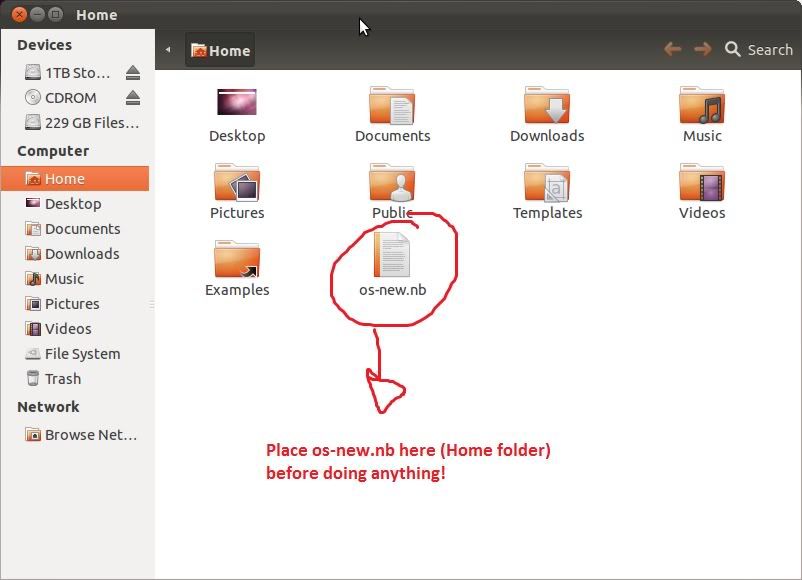Click the File System label in sidebar
Screen dimensions: 802x580
coord(82,354)
